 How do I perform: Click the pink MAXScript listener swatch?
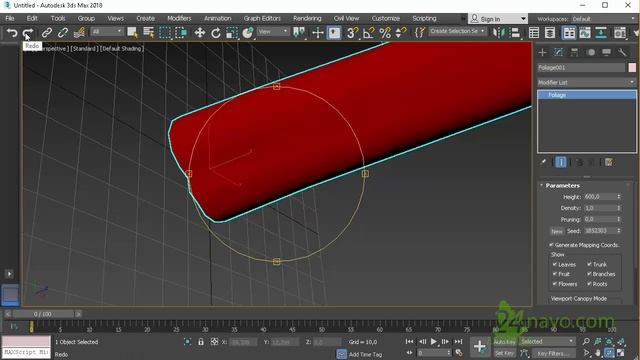(x=27, y=341)
